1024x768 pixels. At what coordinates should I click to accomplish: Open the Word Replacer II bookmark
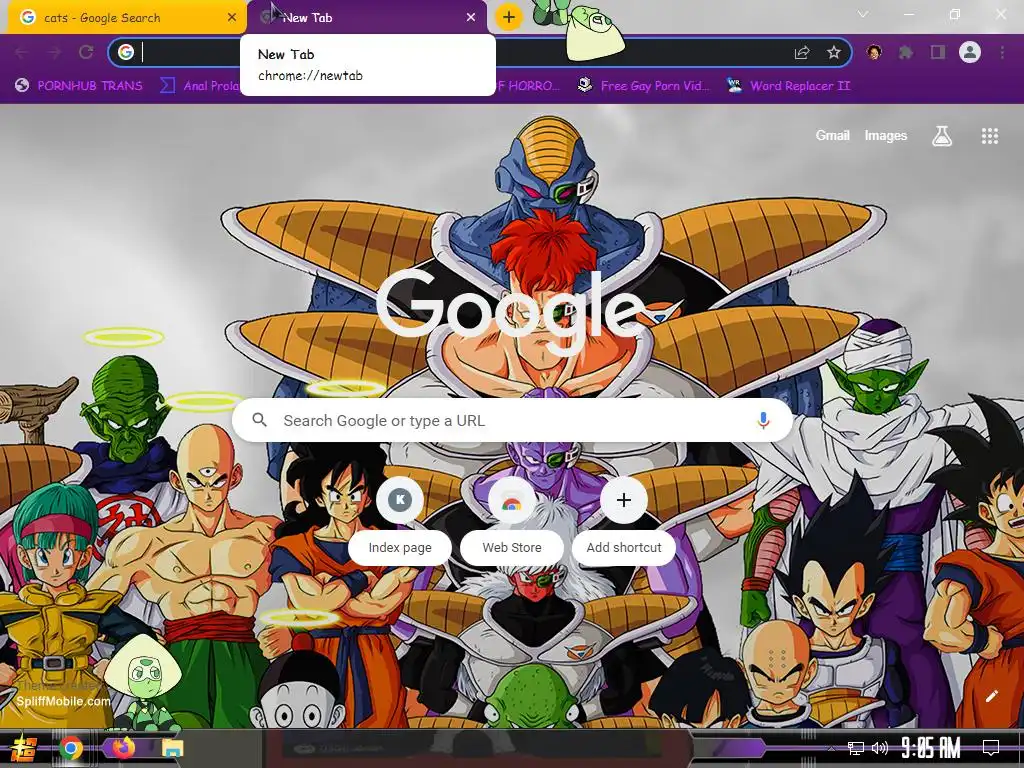(x=788, y=86)
